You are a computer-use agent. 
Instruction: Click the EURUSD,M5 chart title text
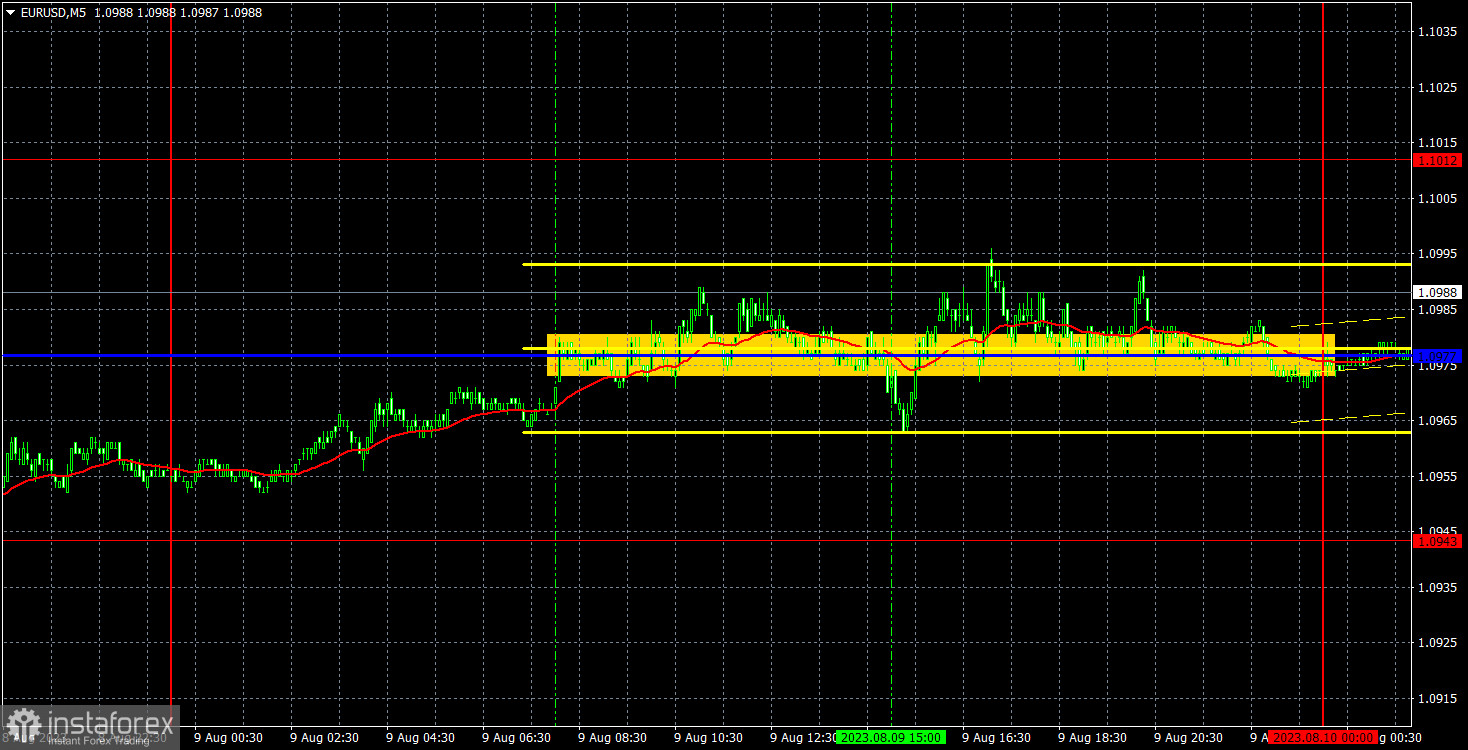[x=52, y=12]
